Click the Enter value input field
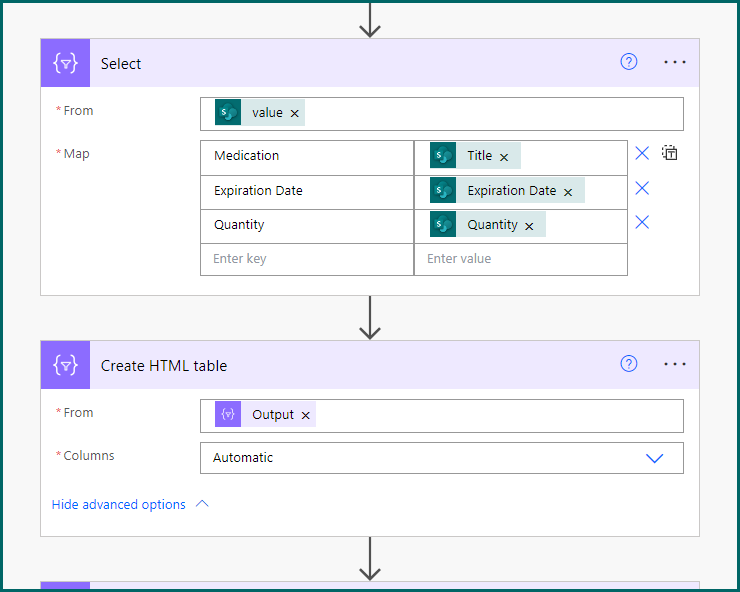Viewport: 740px width, 592px height. point(520,259)
